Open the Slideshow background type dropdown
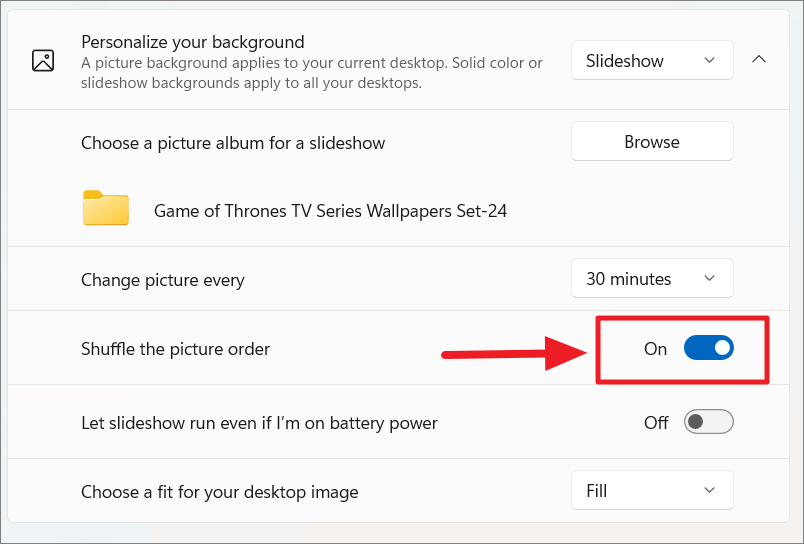 coord(652,61)
